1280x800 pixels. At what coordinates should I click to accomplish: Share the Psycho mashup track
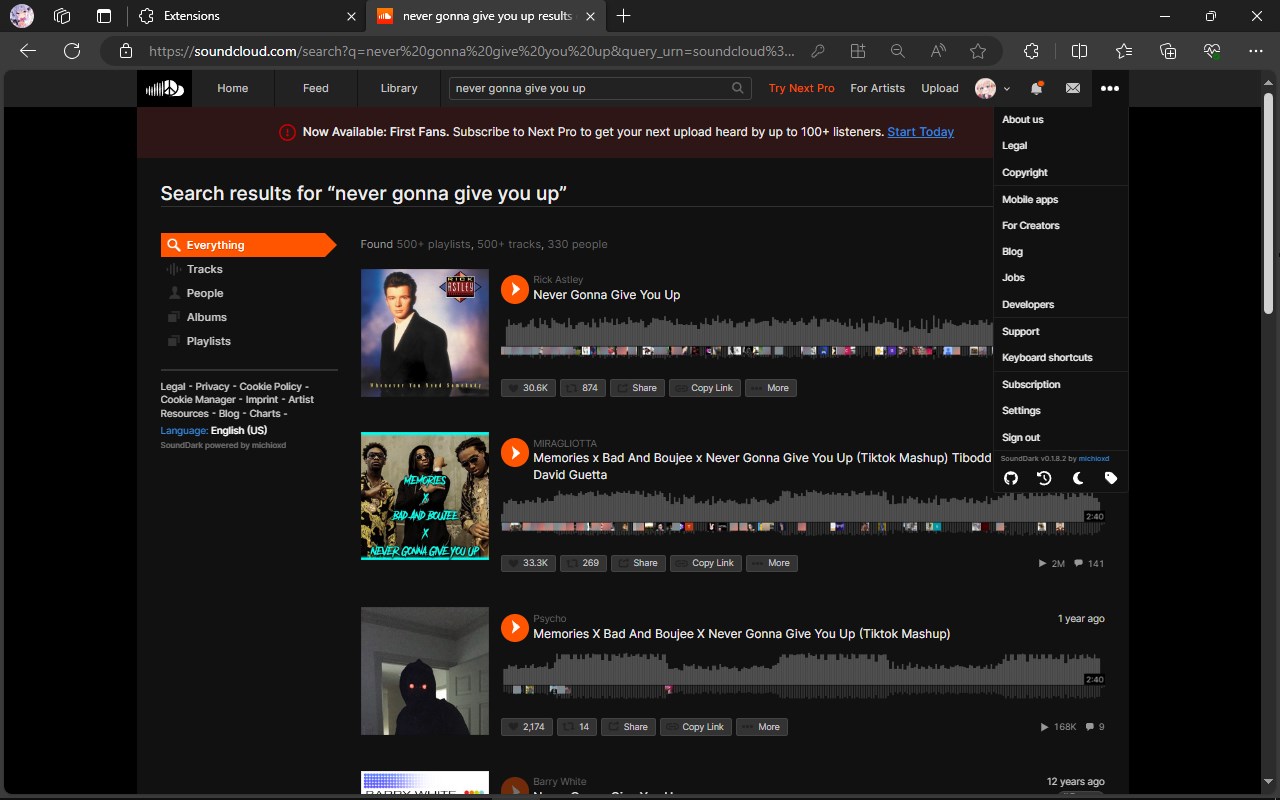pos(628,727)
